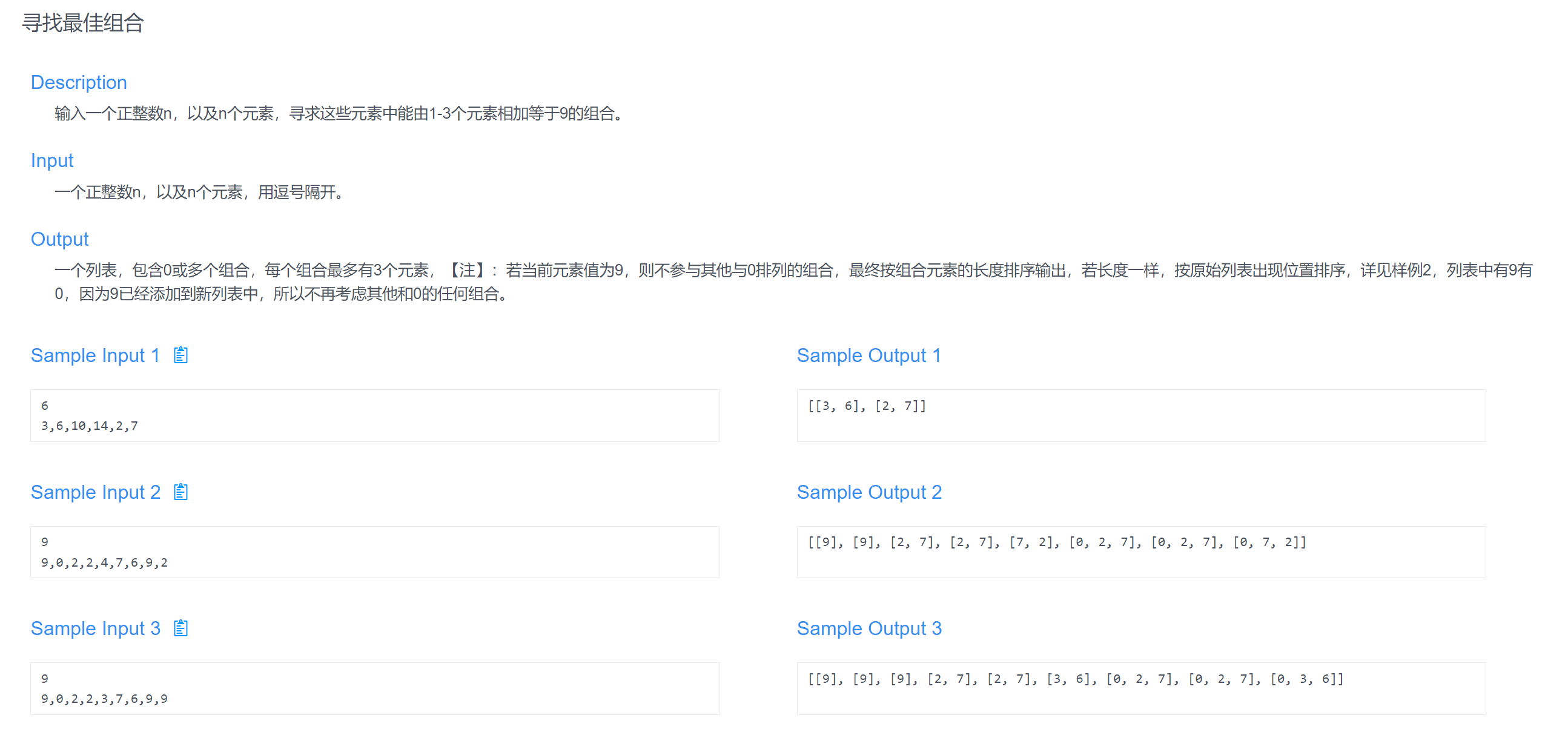Image resolution: width=1568 pixels, height=741 pixels.
Task: Click Sample Output 3 result list text
Action: 1076,679
